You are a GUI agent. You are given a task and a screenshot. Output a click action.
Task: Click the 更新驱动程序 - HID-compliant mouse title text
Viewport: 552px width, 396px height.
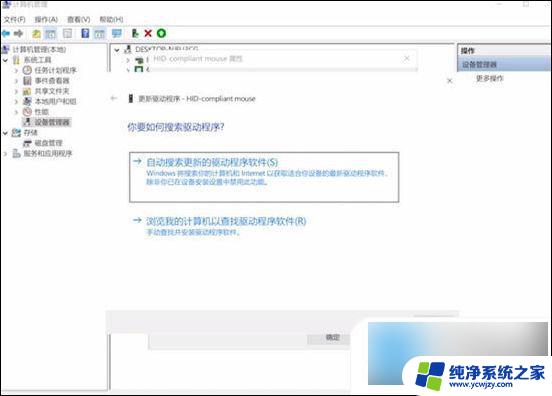coord(197,99)
